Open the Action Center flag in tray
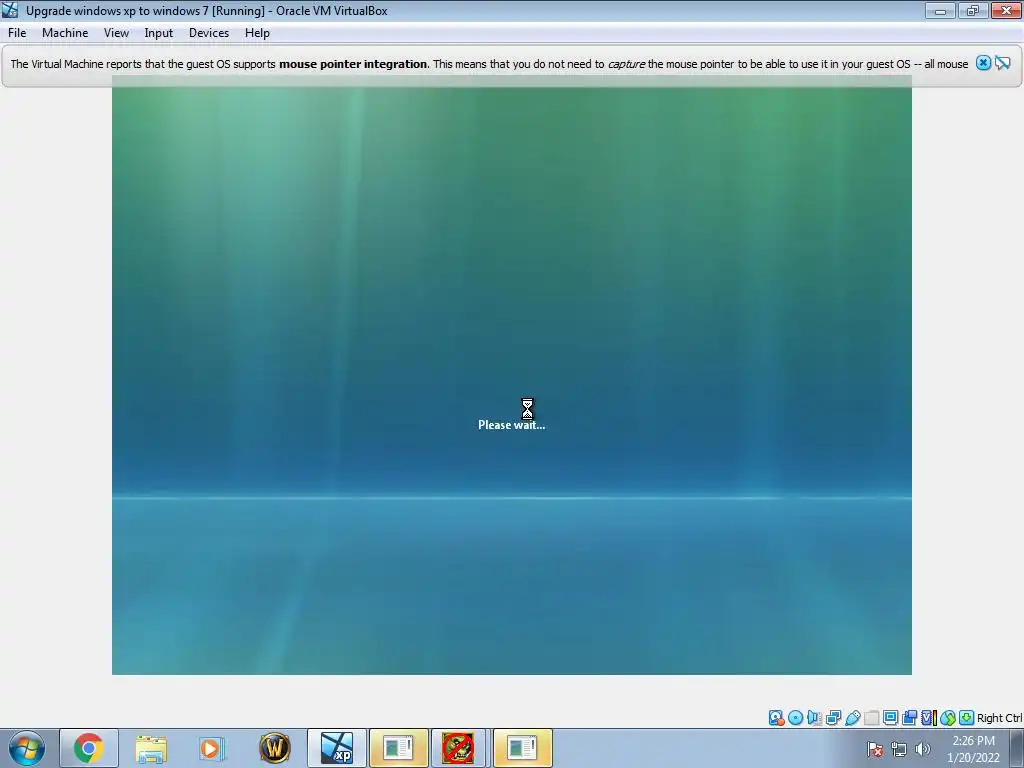The height and width of the screenshot is (768, 1024). 875,749
